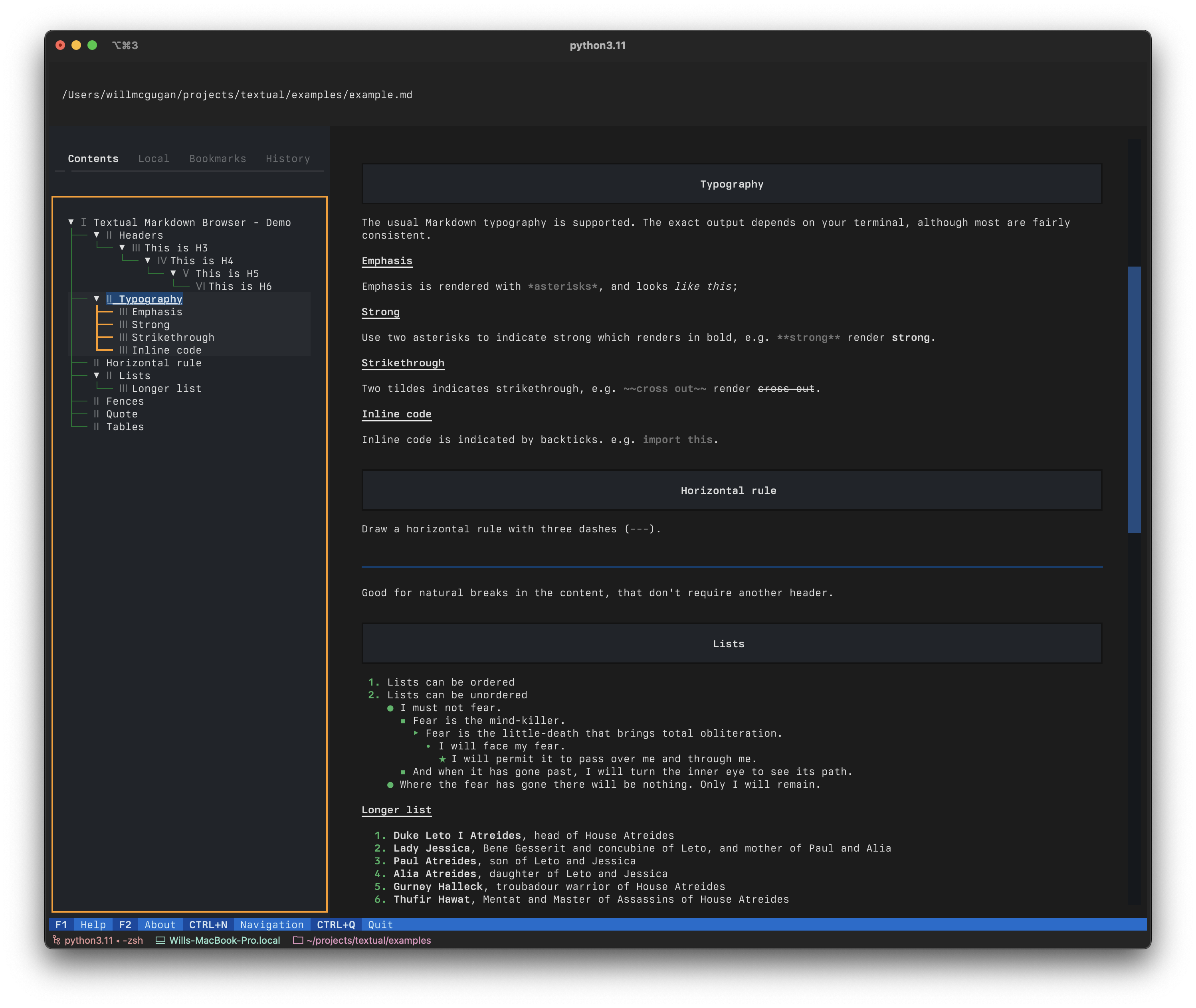Click the Horizontal rule heading banner
Viewport: 1196px width, 1008px height.
coord(732,490)
